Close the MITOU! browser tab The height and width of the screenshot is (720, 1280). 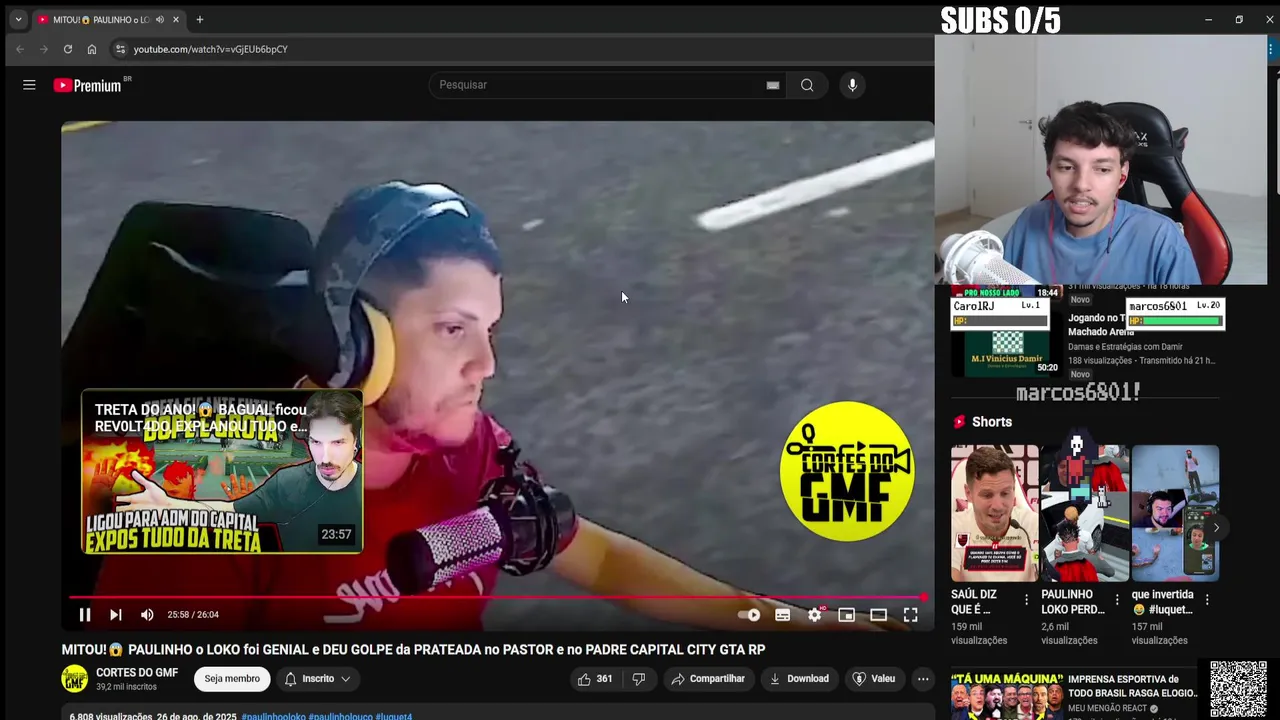click(176, 19)
